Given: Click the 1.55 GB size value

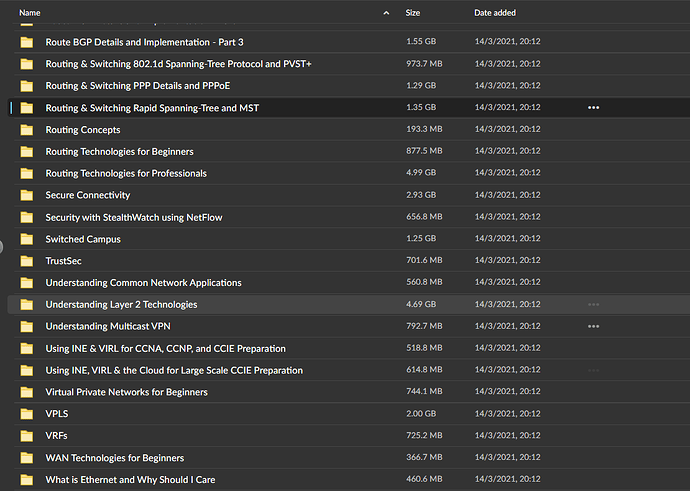Looking at the screenshot, I should coord(421,41).
